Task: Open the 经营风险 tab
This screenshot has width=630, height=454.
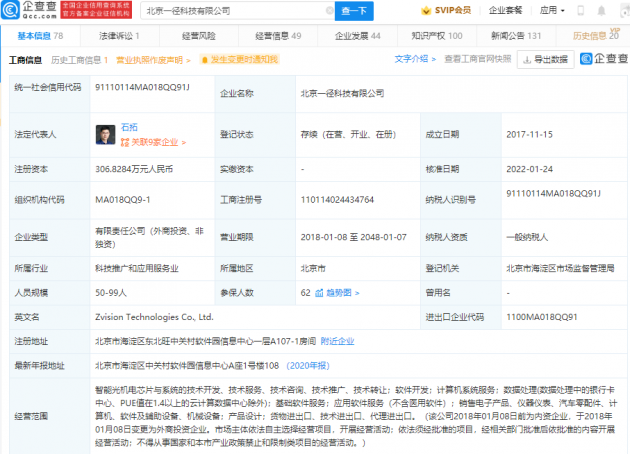Action: pos(198,36)
